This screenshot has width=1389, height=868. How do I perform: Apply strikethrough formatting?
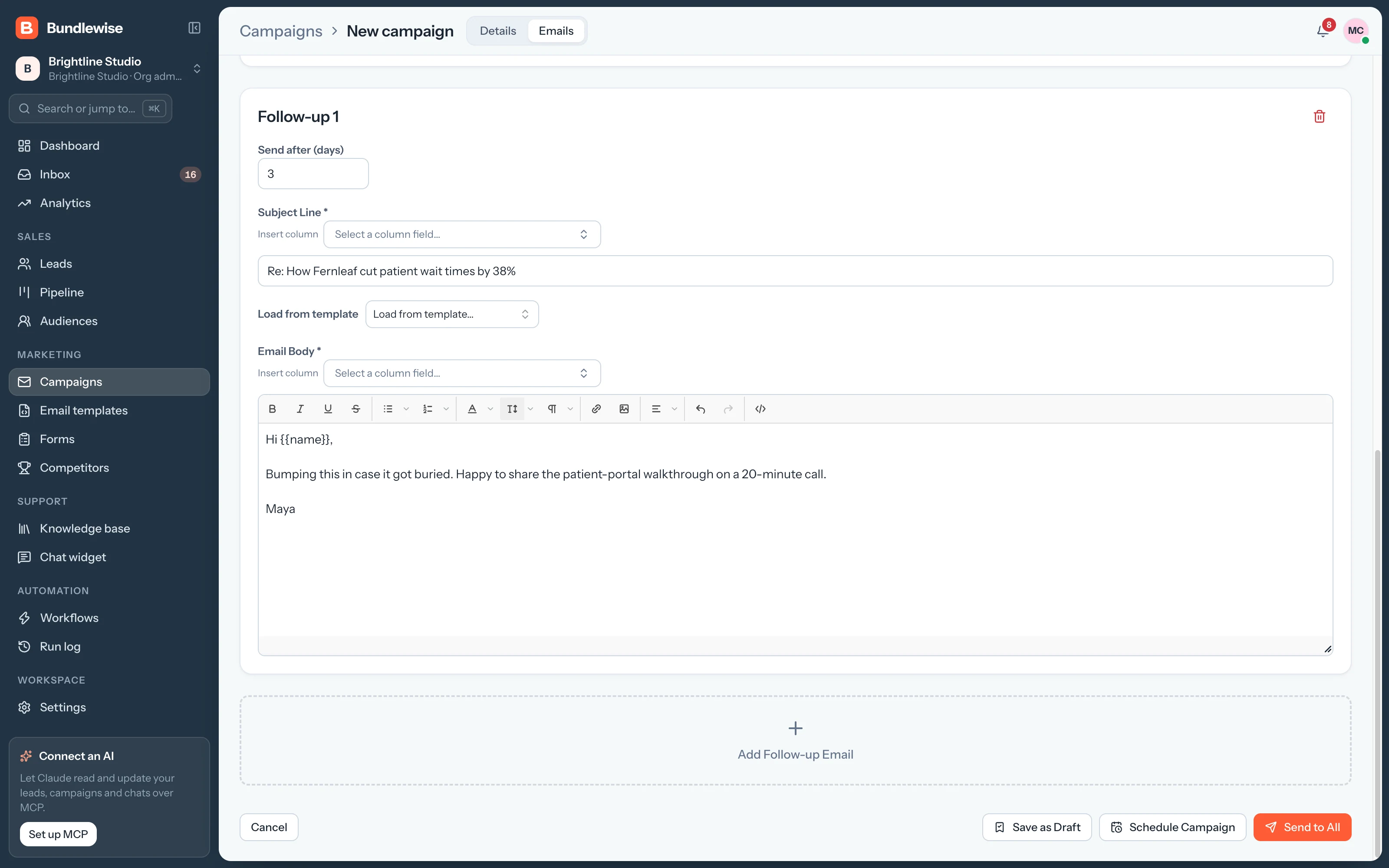tap(356, 409)
